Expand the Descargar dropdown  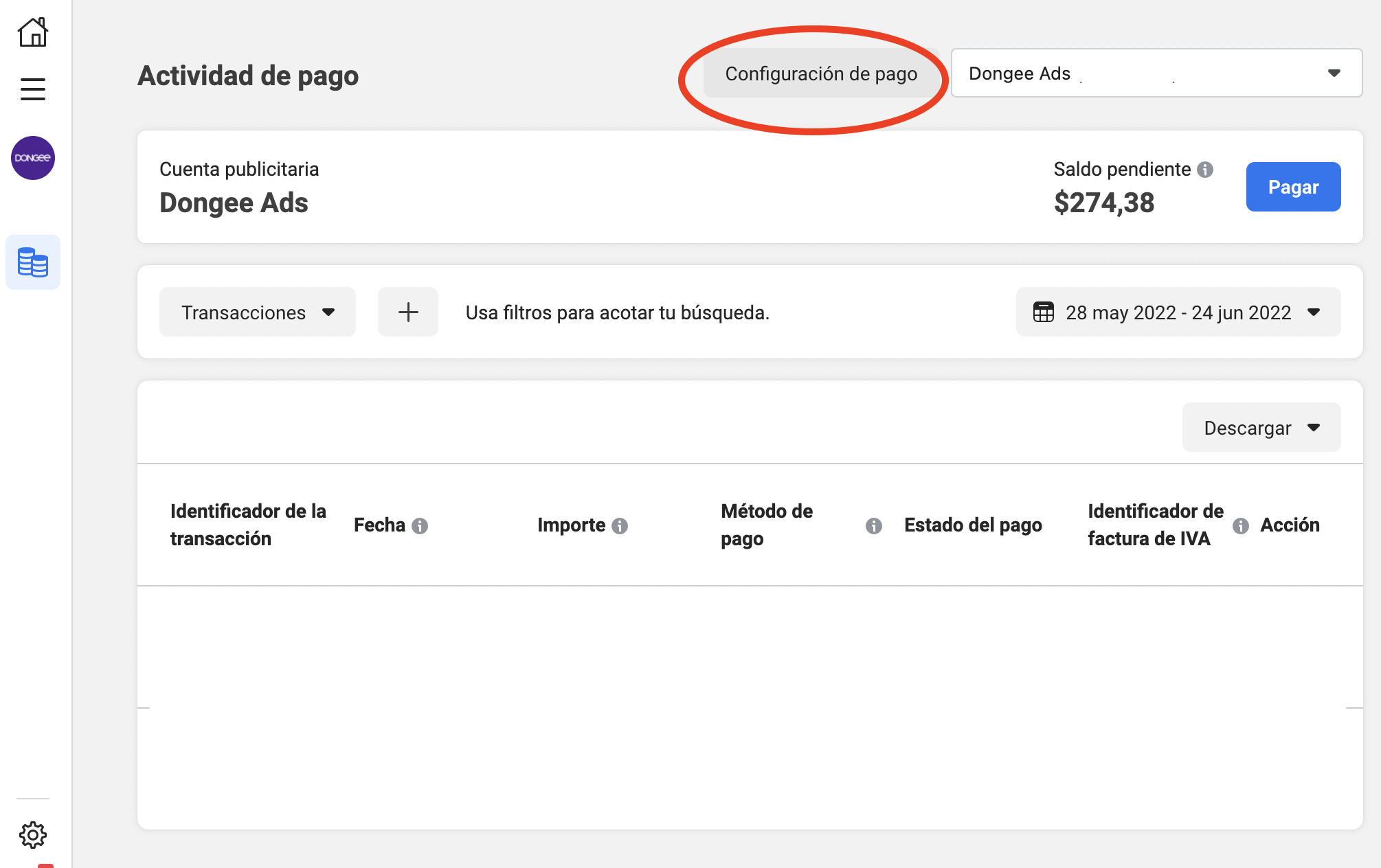(x=1261, y=428)
